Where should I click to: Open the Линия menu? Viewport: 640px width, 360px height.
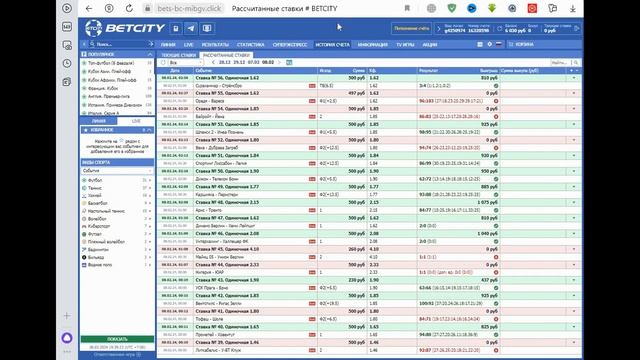[x=168, y=44]
